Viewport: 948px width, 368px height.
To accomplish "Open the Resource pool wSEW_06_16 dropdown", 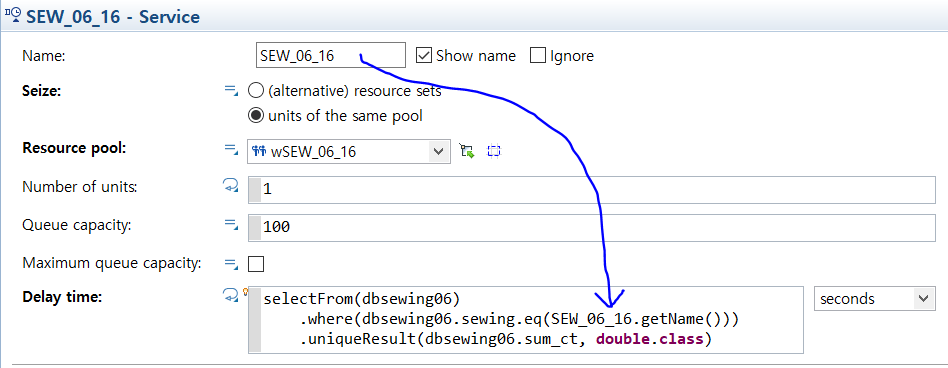I will tap(349, 151).
